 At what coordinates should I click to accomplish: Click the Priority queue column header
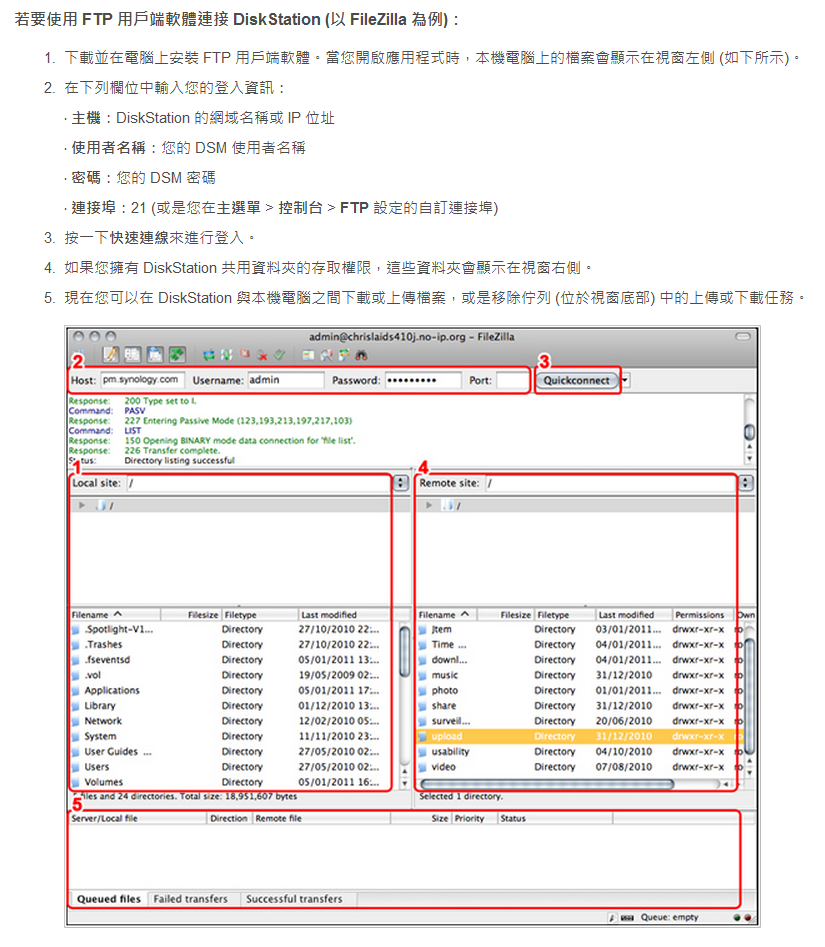475,818
